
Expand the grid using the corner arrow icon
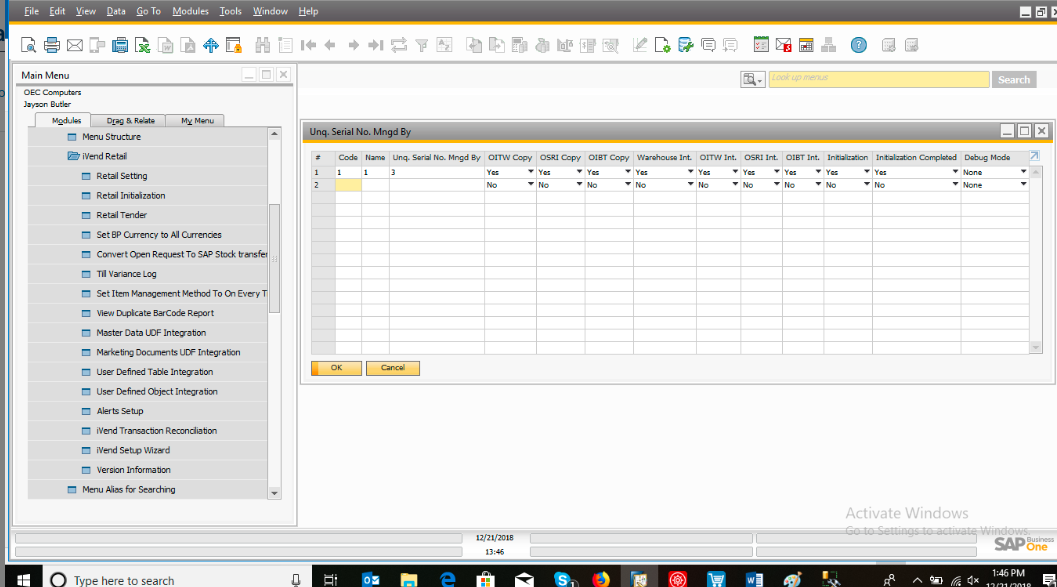[x=1035, y=156]
